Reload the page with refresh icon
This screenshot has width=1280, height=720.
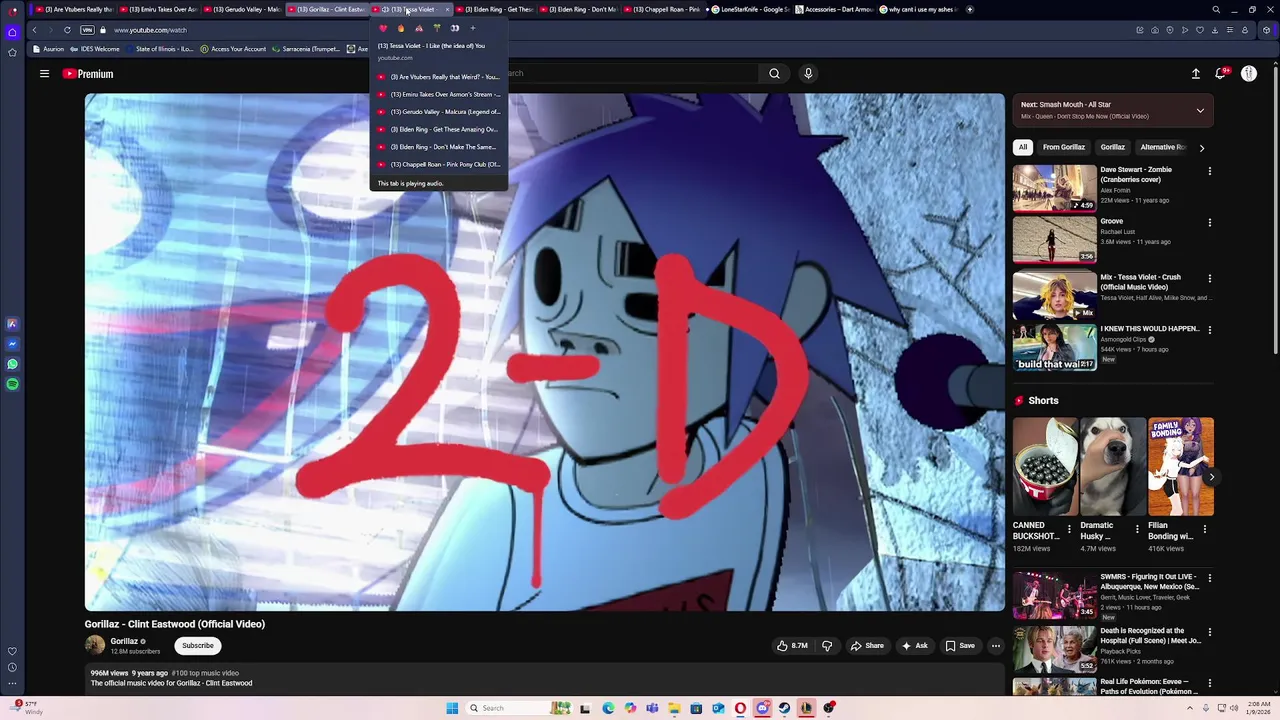click(x=67, y=30)
